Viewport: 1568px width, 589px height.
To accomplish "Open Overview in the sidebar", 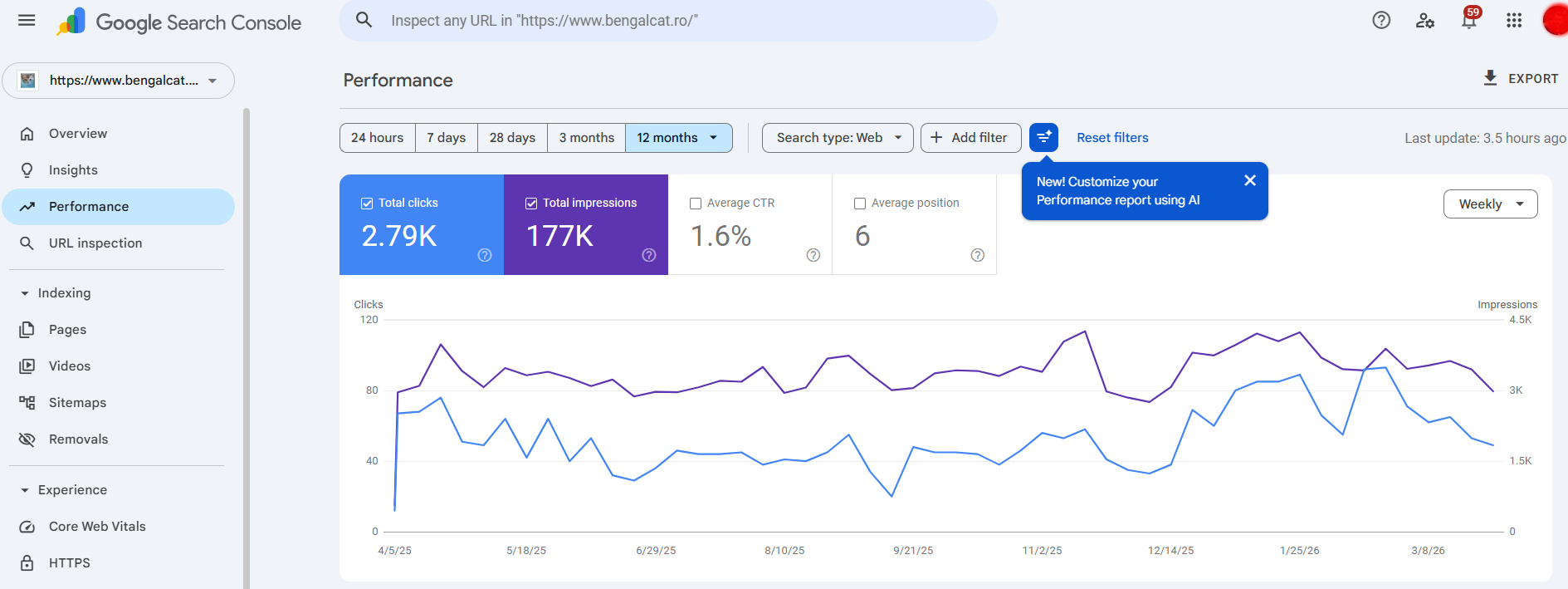I will pyautogui.click(x=119, y=134).
